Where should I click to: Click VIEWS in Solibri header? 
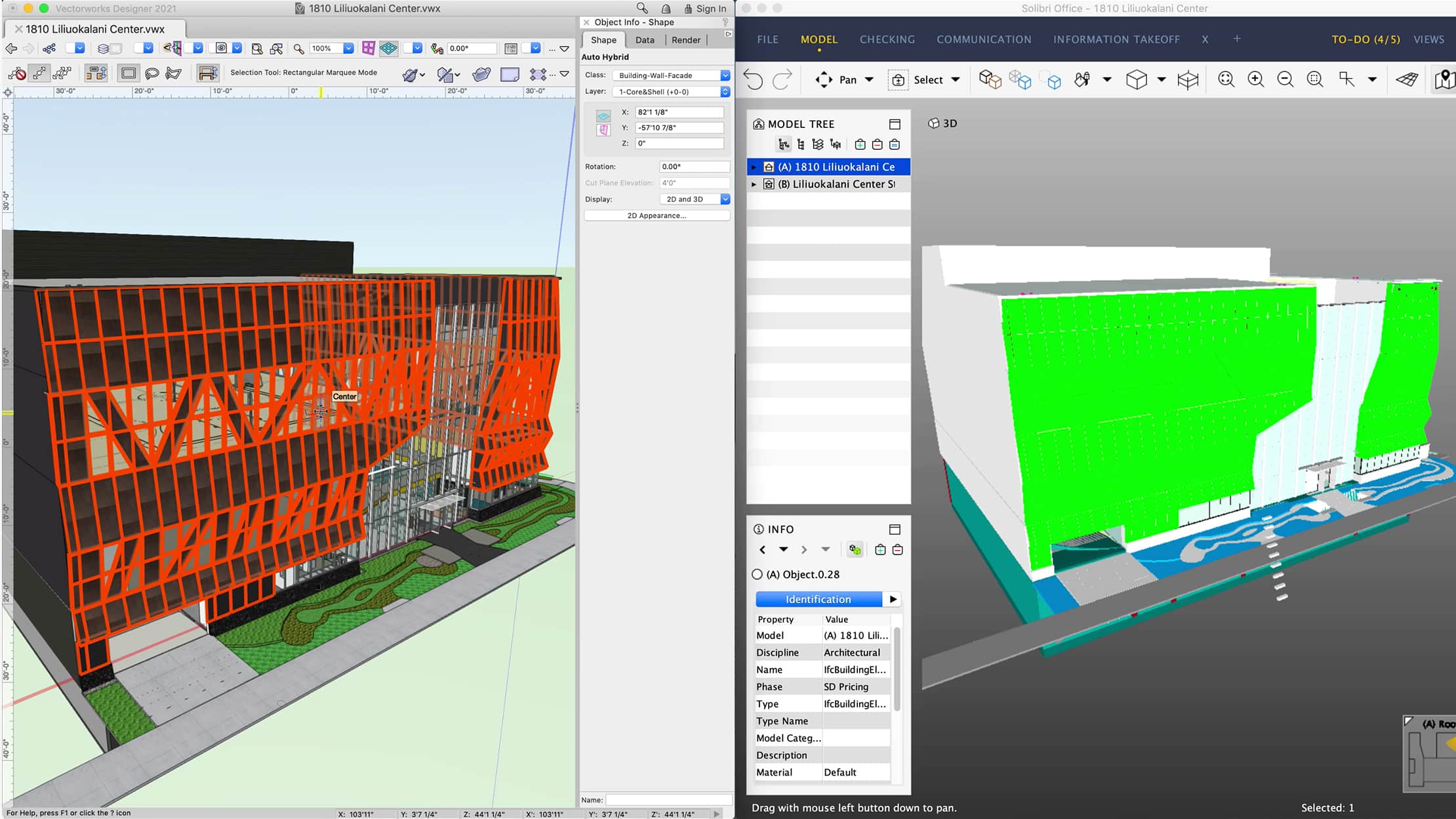click(1428, 39)
